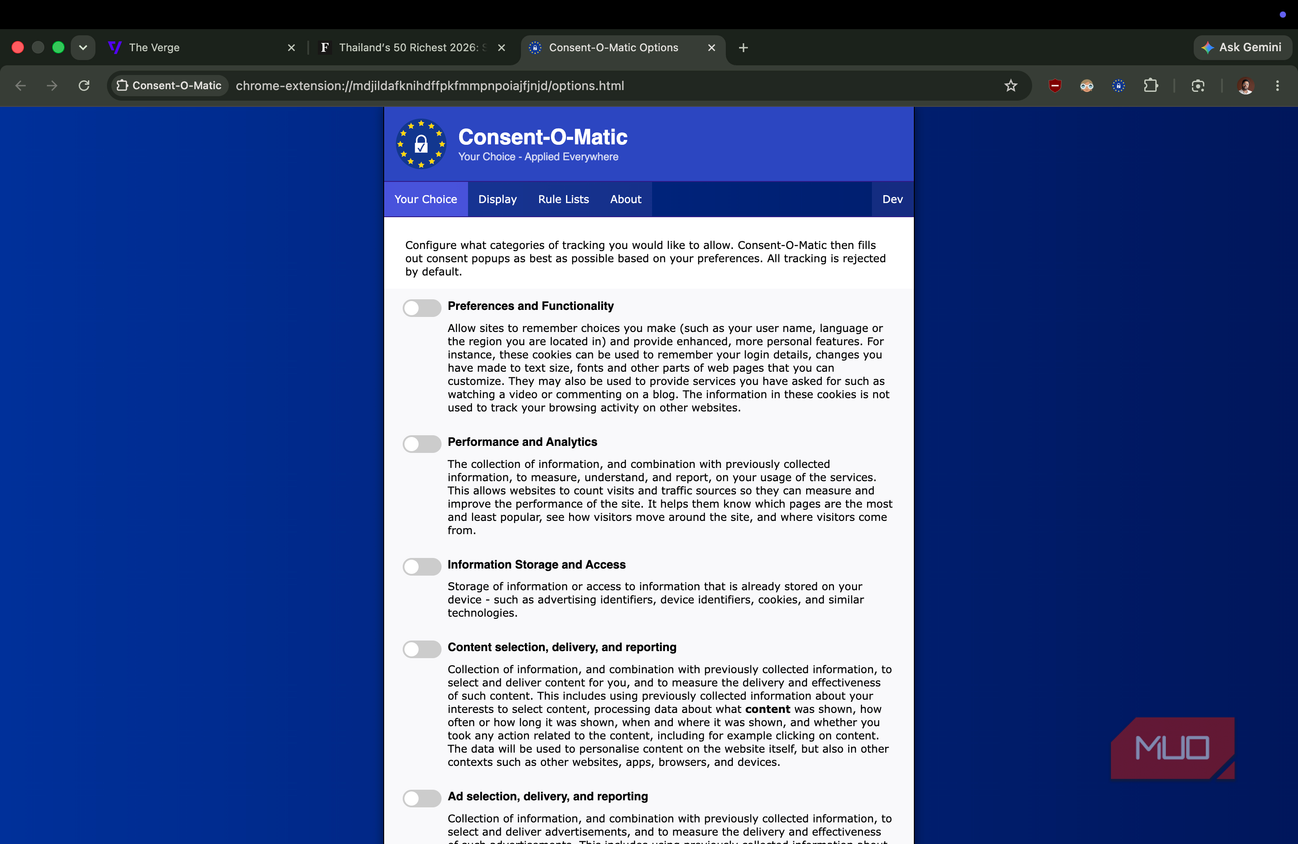Click the Performance and Analytics heading
This screenshot has width=1298, height=844.
pos(522,442)
